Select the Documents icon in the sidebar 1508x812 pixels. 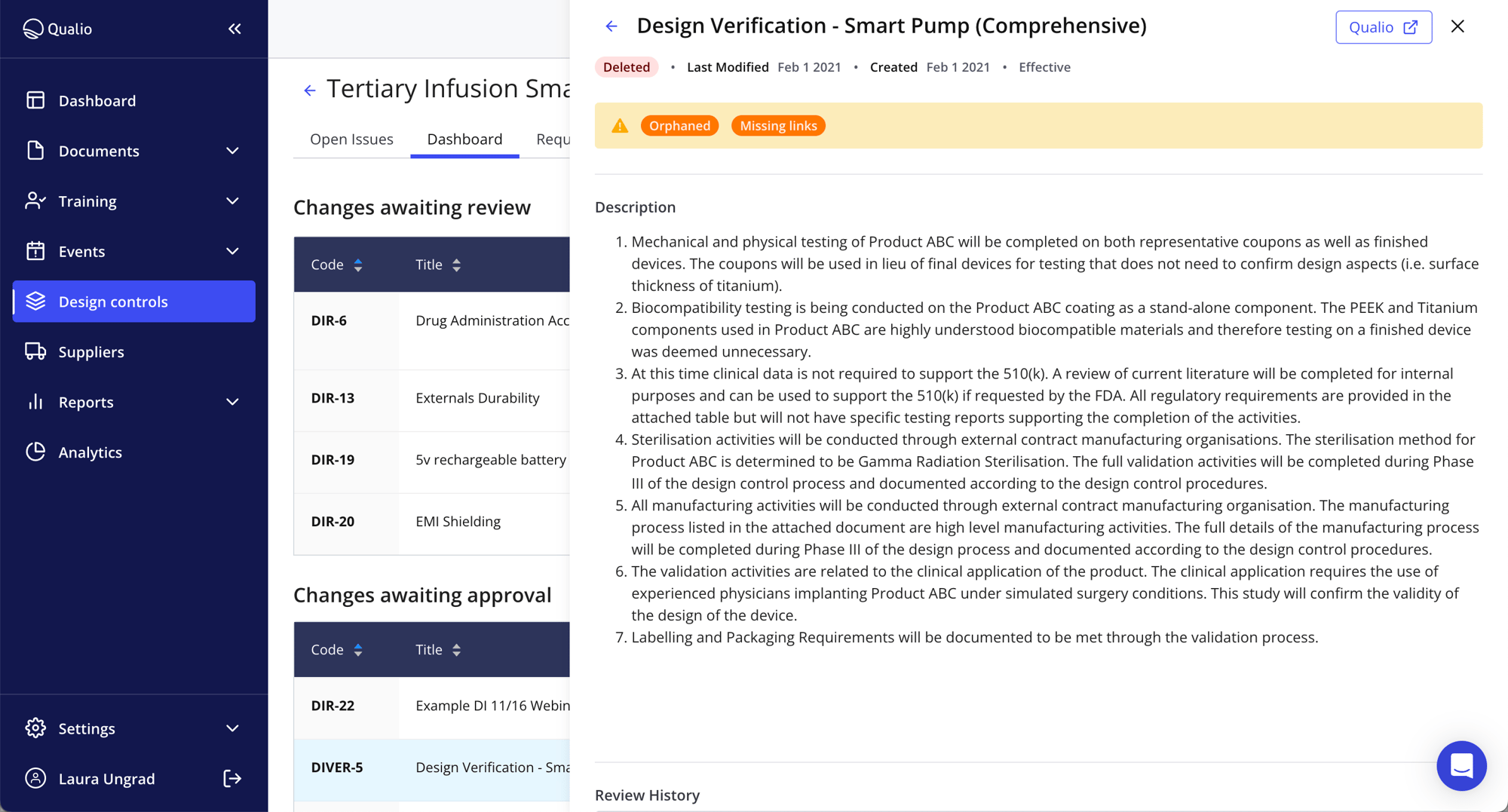pos(35,151)
